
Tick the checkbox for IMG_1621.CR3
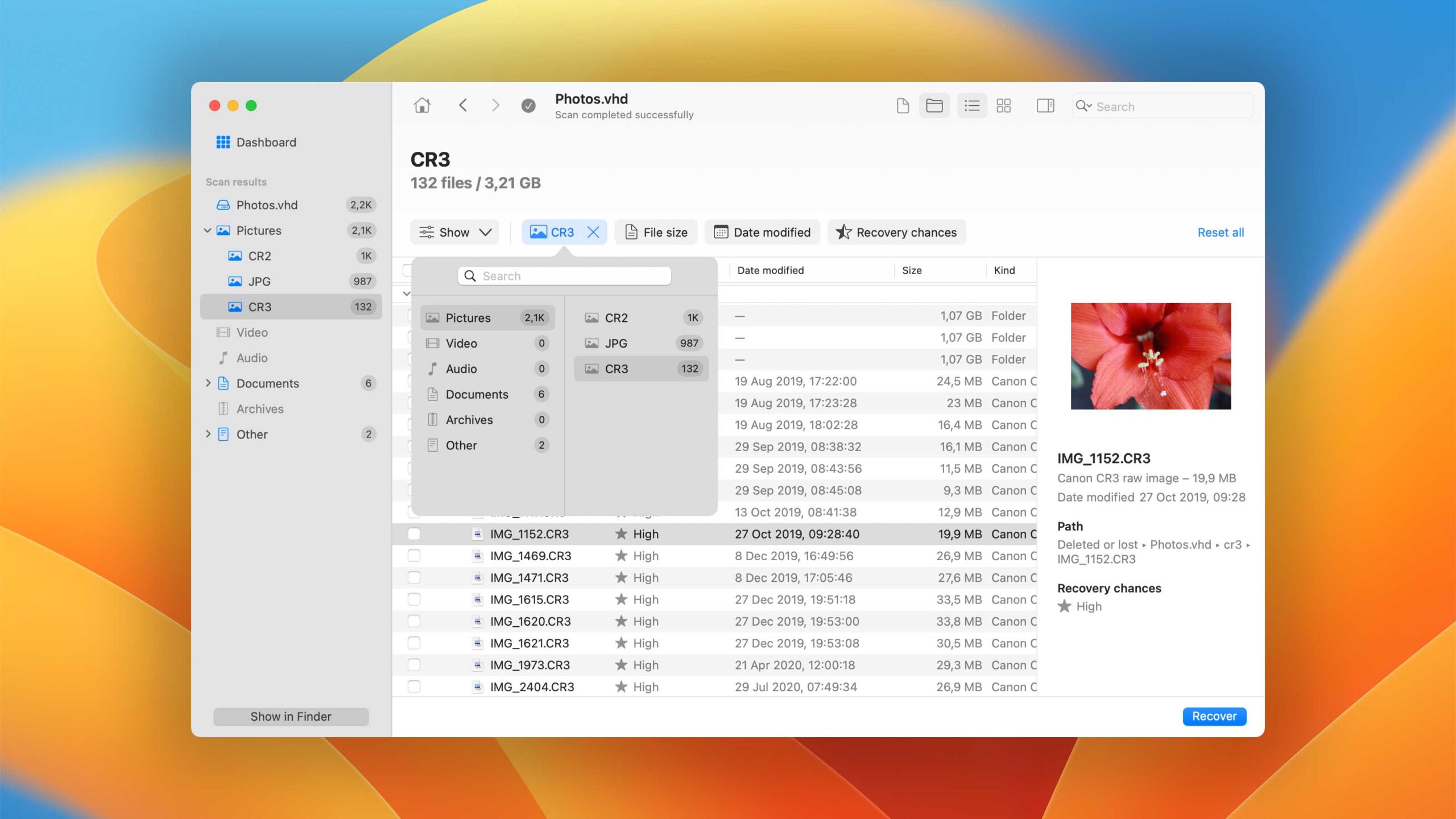click(414, 643)
